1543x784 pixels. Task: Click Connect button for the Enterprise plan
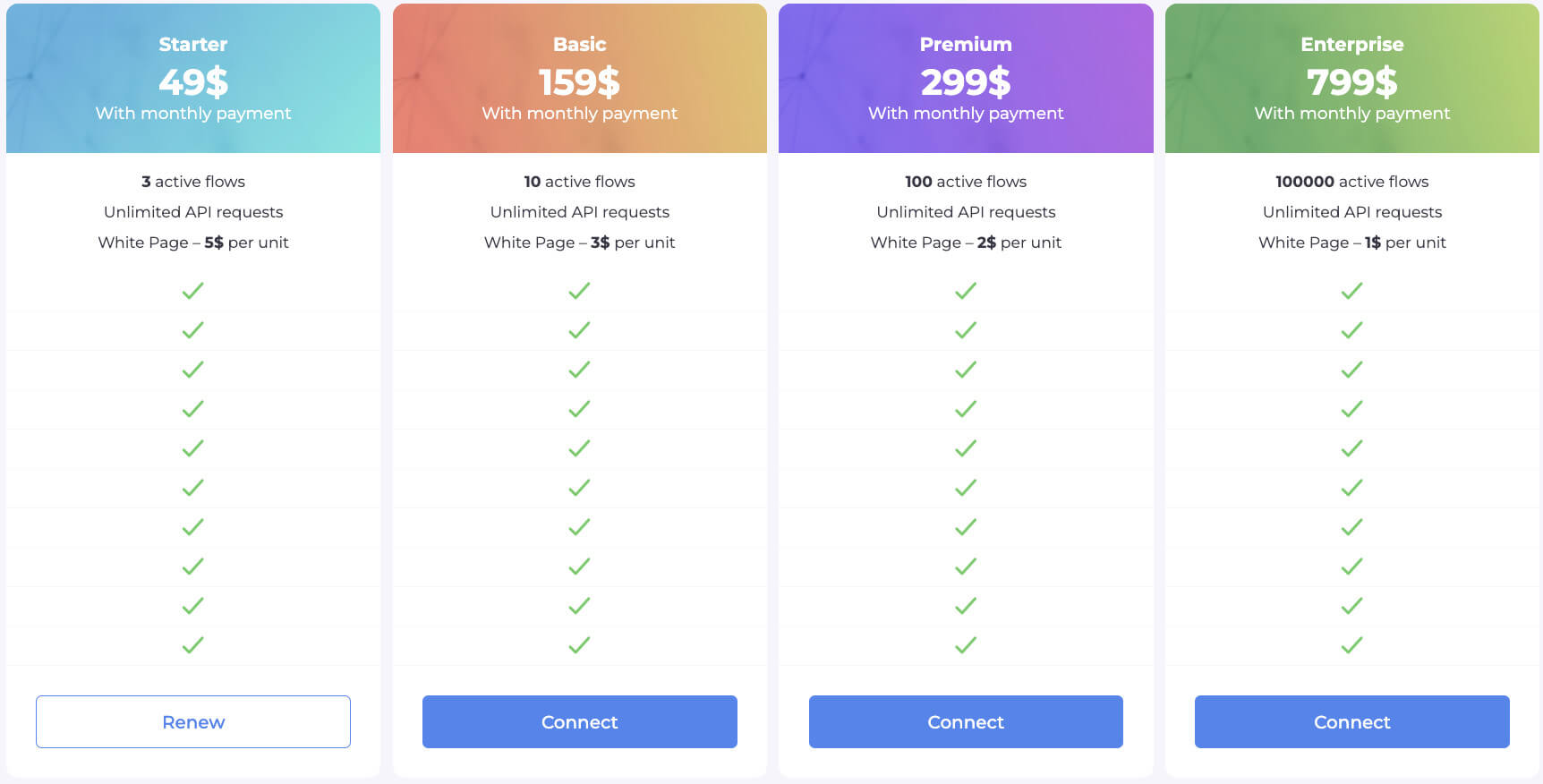pyautogui.click(x=1352, y=721)
